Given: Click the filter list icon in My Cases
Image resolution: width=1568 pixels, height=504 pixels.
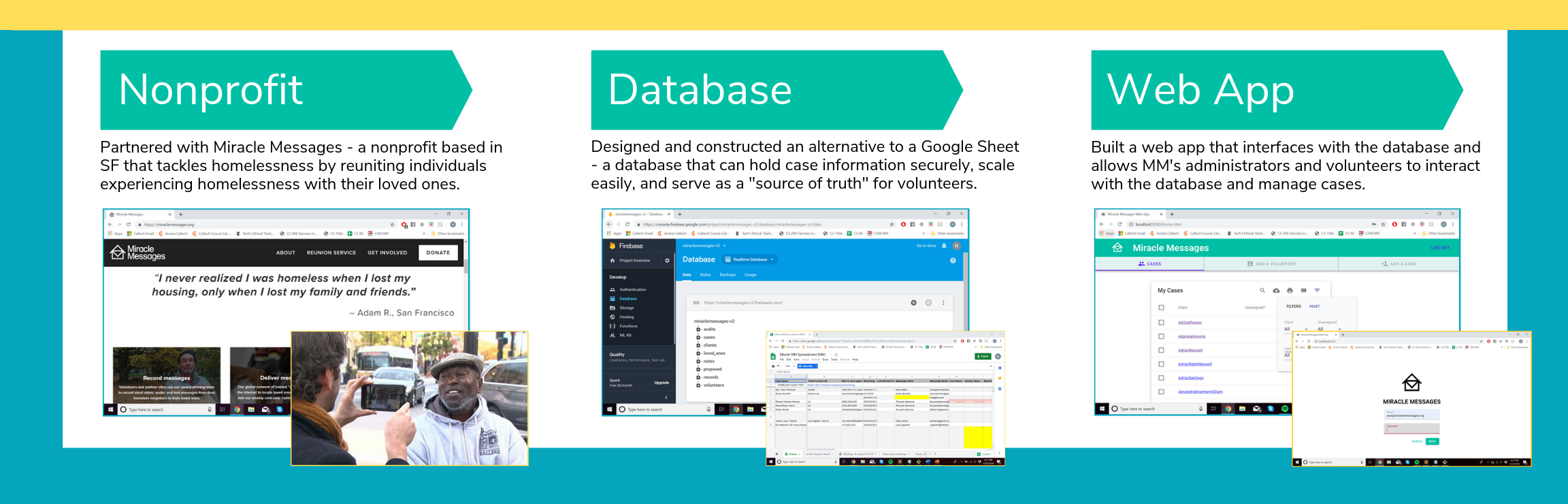Looking at the screenshot, I should [x=1317, y=291].
